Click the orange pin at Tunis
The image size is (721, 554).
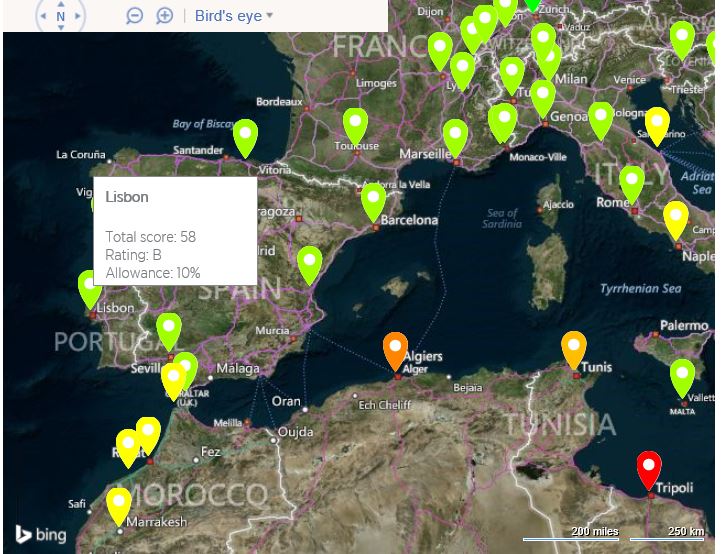(573, 347)
